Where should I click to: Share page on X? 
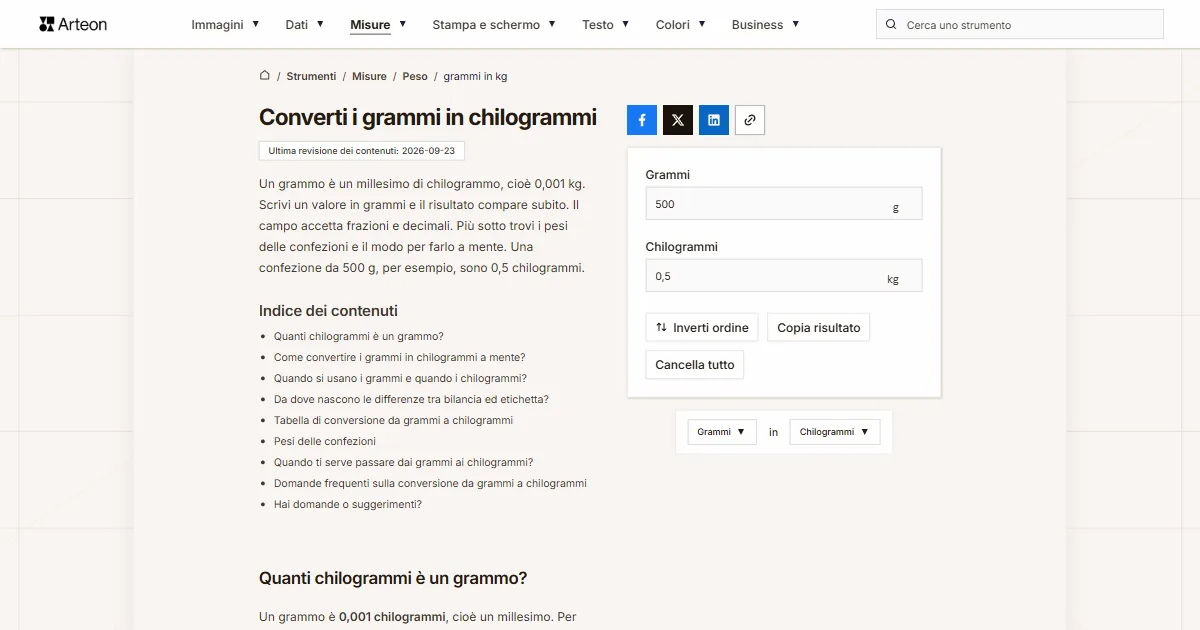point(678,120)
